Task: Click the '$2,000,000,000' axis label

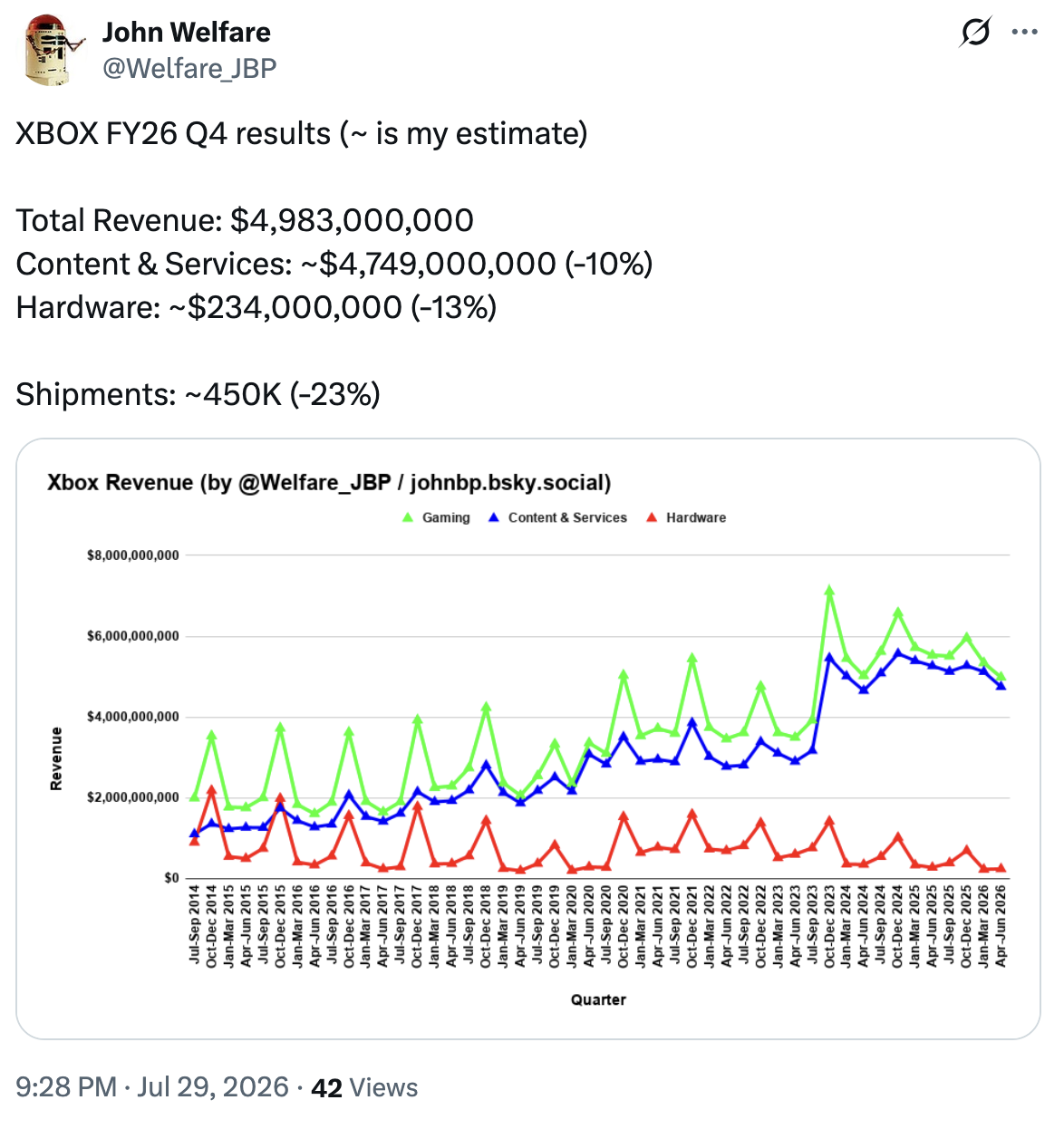Action: [133, 797]
